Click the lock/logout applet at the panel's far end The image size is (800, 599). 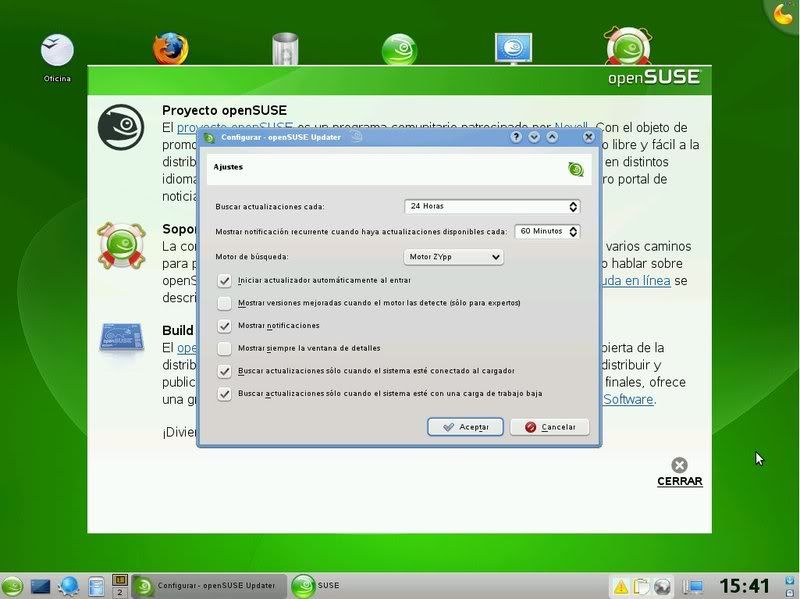pos(790,586)
